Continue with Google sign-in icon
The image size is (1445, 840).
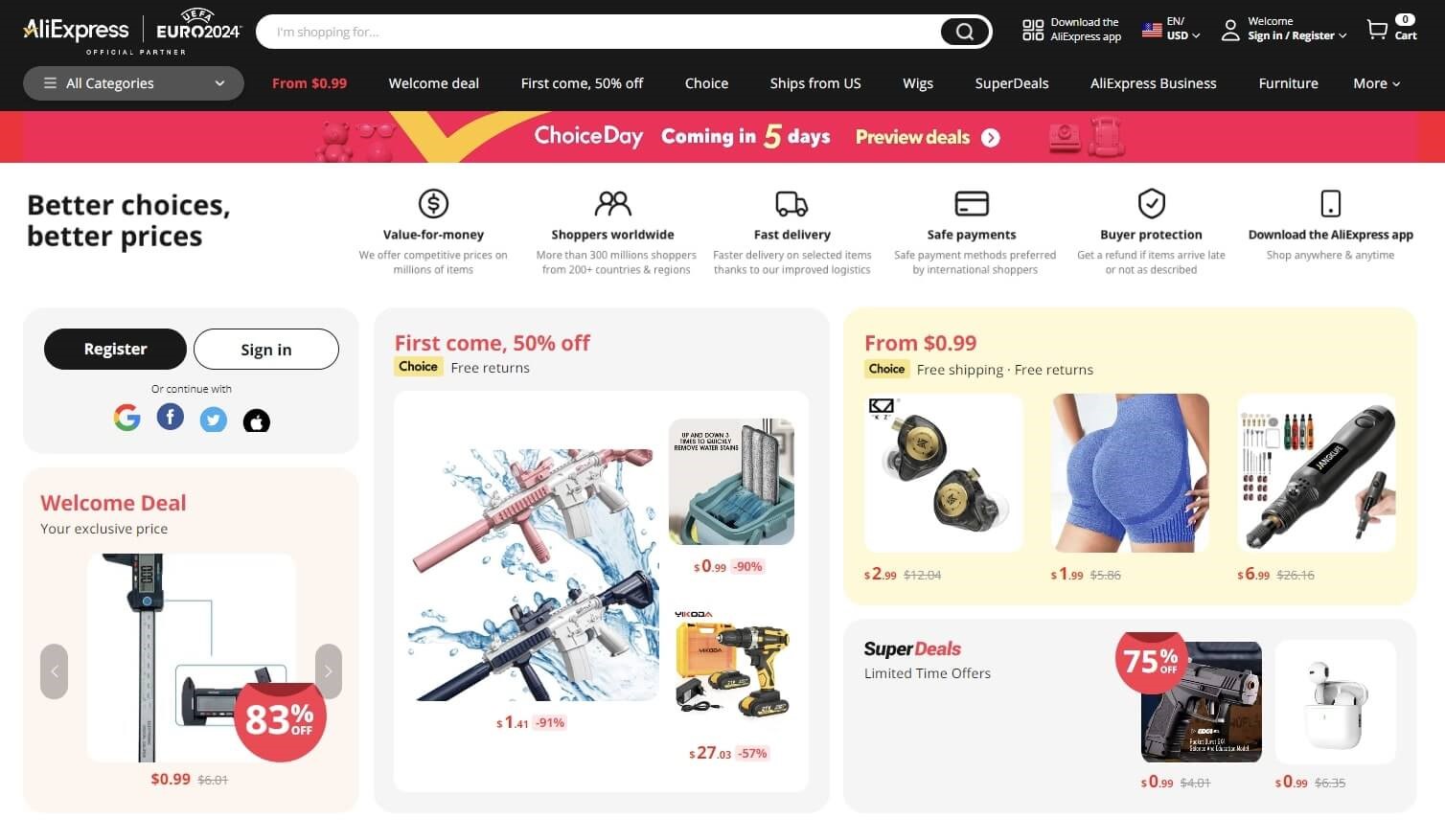point(126,418)
